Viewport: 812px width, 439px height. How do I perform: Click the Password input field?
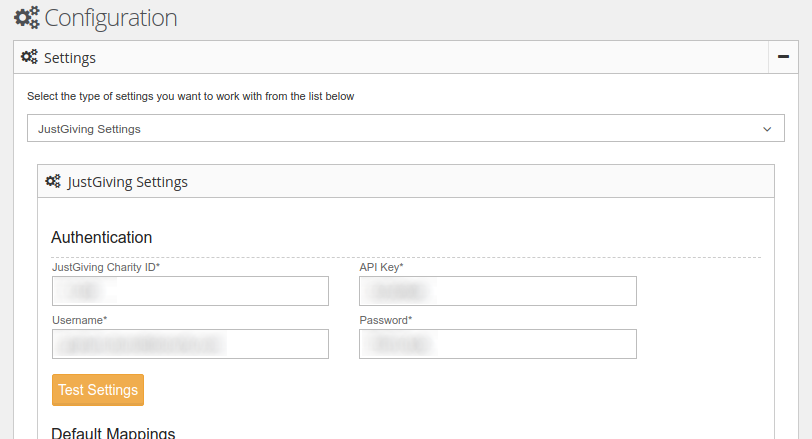(498, 344)
